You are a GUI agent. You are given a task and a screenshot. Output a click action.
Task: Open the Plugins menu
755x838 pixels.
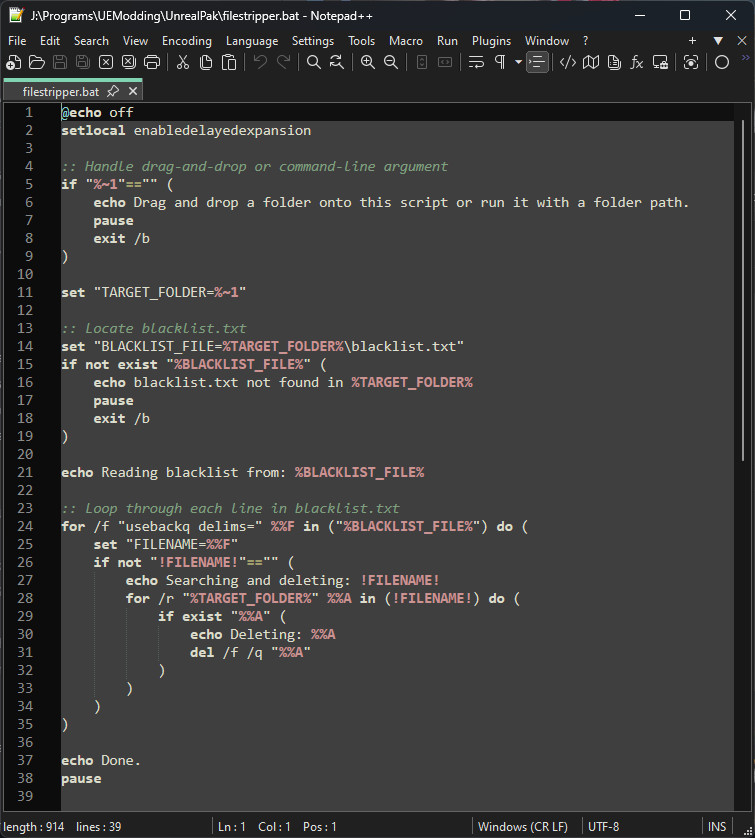coord(491,41)
